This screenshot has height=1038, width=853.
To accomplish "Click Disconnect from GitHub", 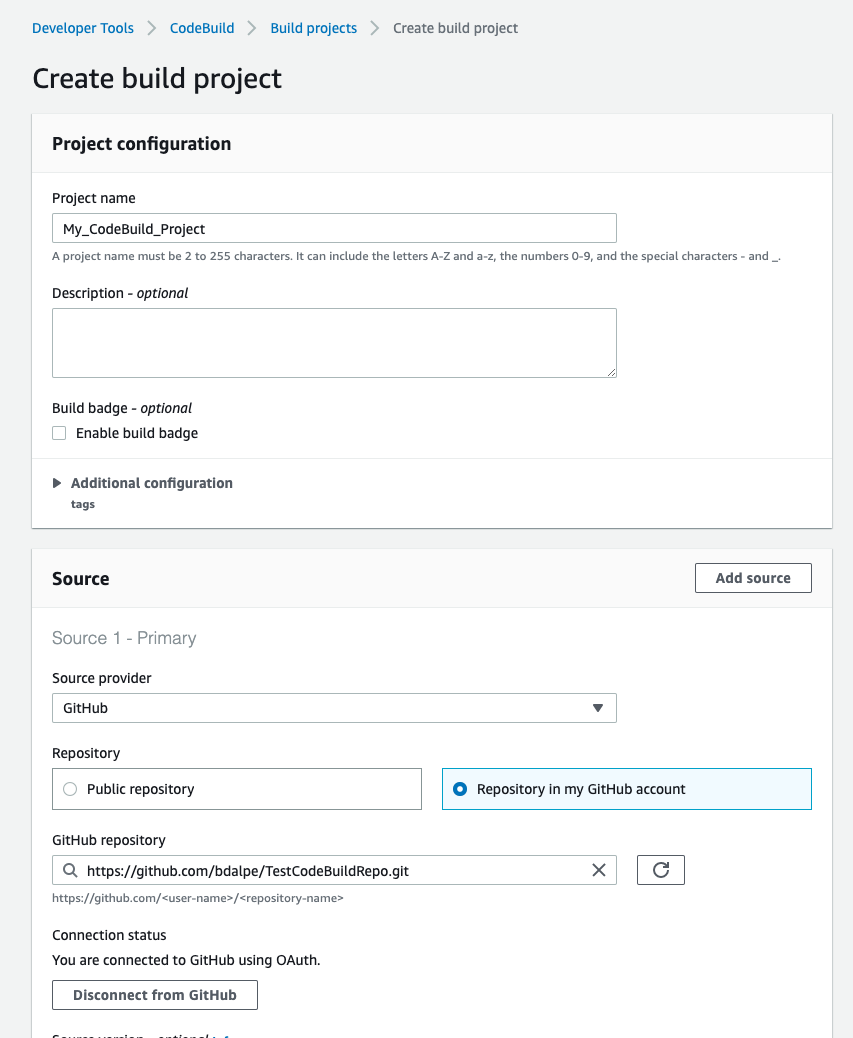I will 154,994.
